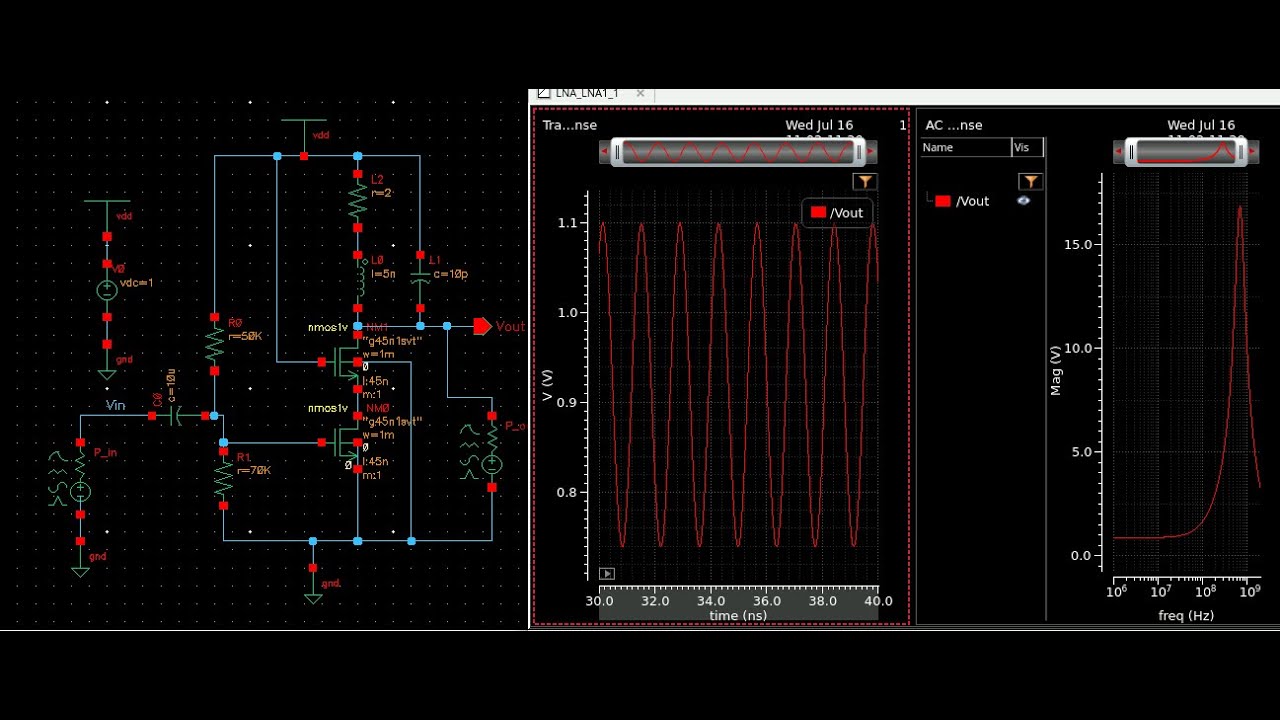
Task: Select the LNA_LNA1_1 window tab
Action: [x=585, y=93]
